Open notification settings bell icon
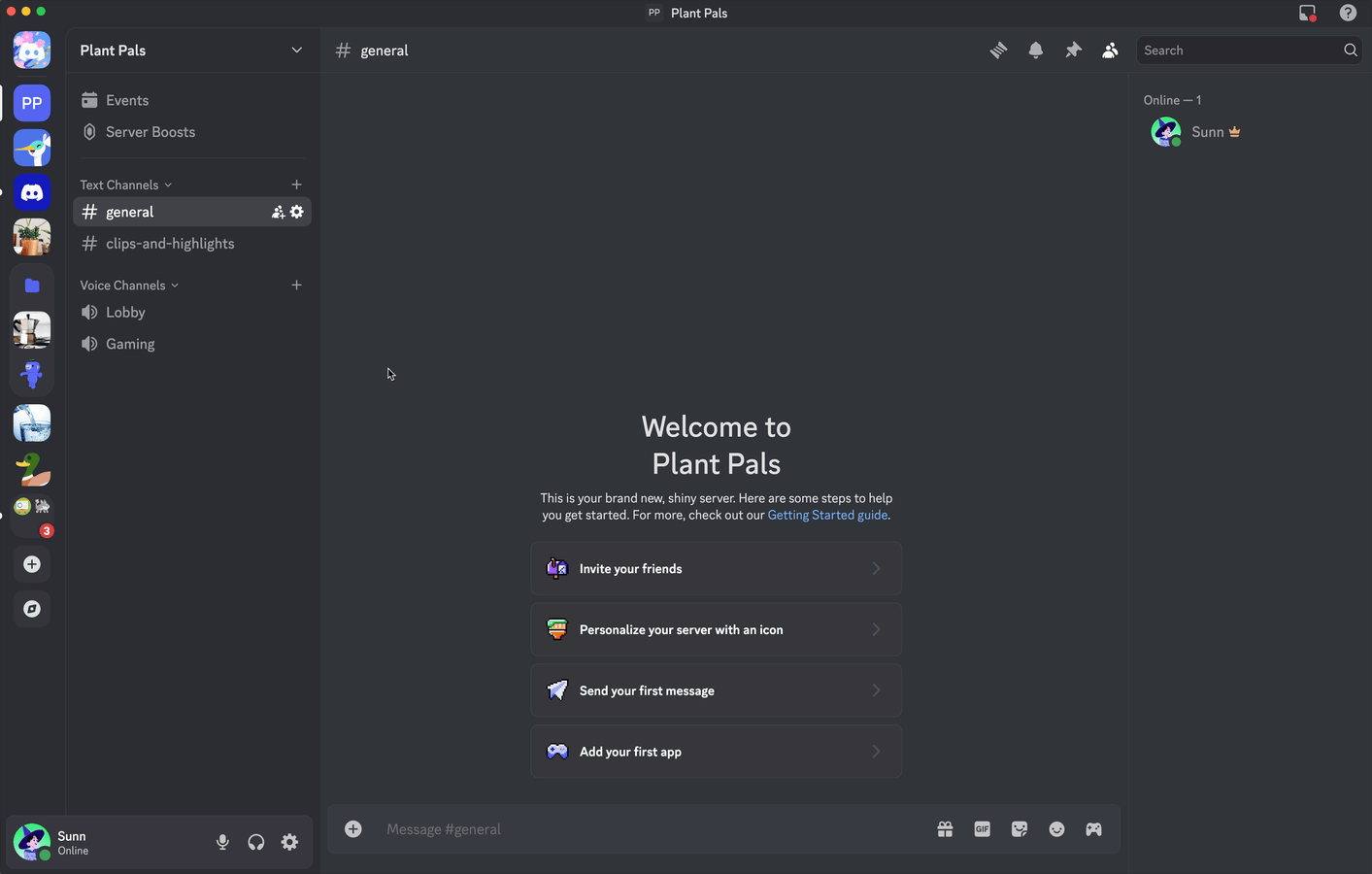 click(1036, 50)
